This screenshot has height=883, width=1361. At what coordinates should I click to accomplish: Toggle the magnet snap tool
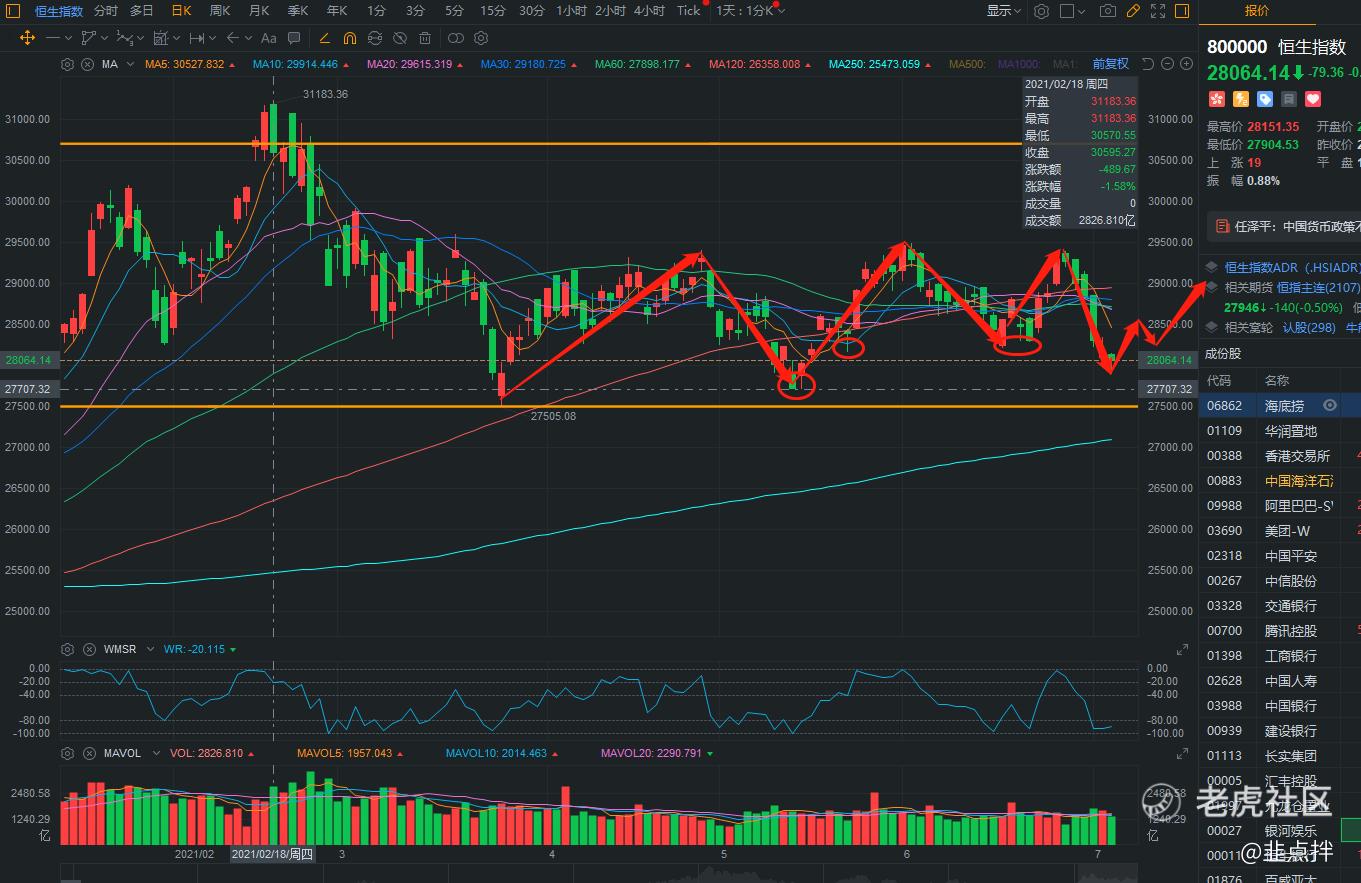[x=350, y=38]
